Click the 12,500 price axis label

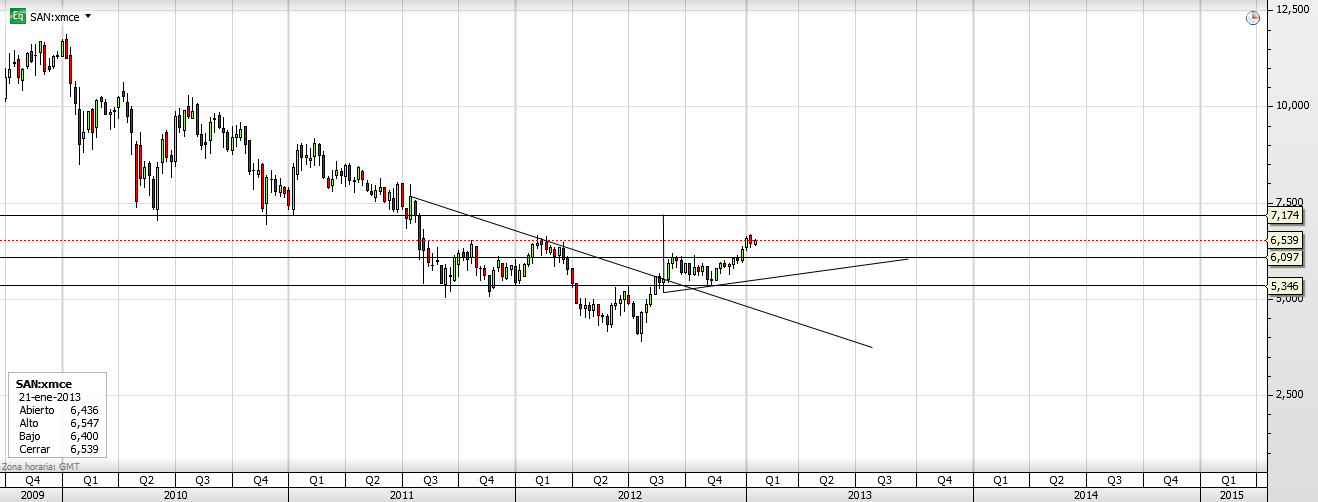pyautogui.click(x=1291, y=9)
